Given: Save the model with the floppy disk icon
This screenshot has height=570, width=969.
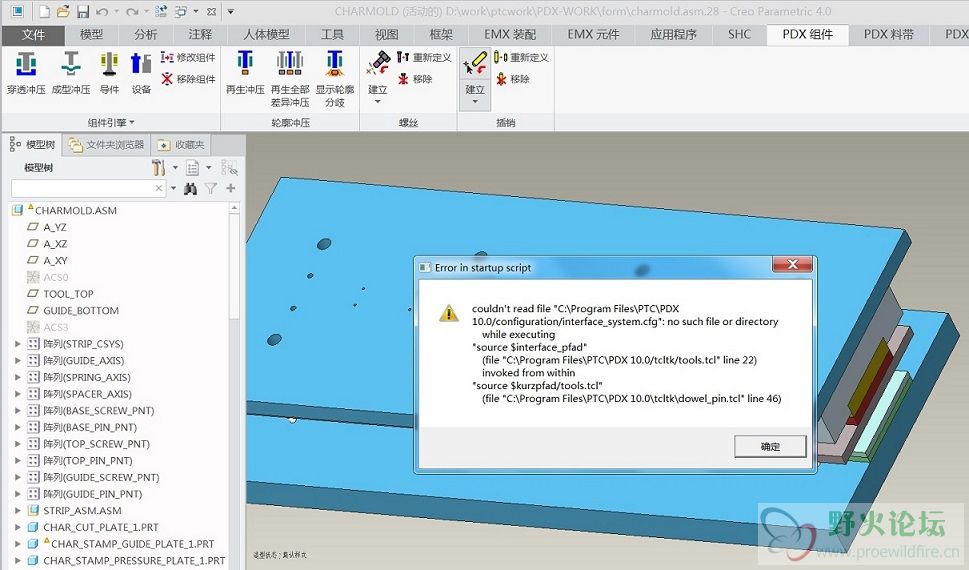Looking at the screenshot, I should coord(83,11).
